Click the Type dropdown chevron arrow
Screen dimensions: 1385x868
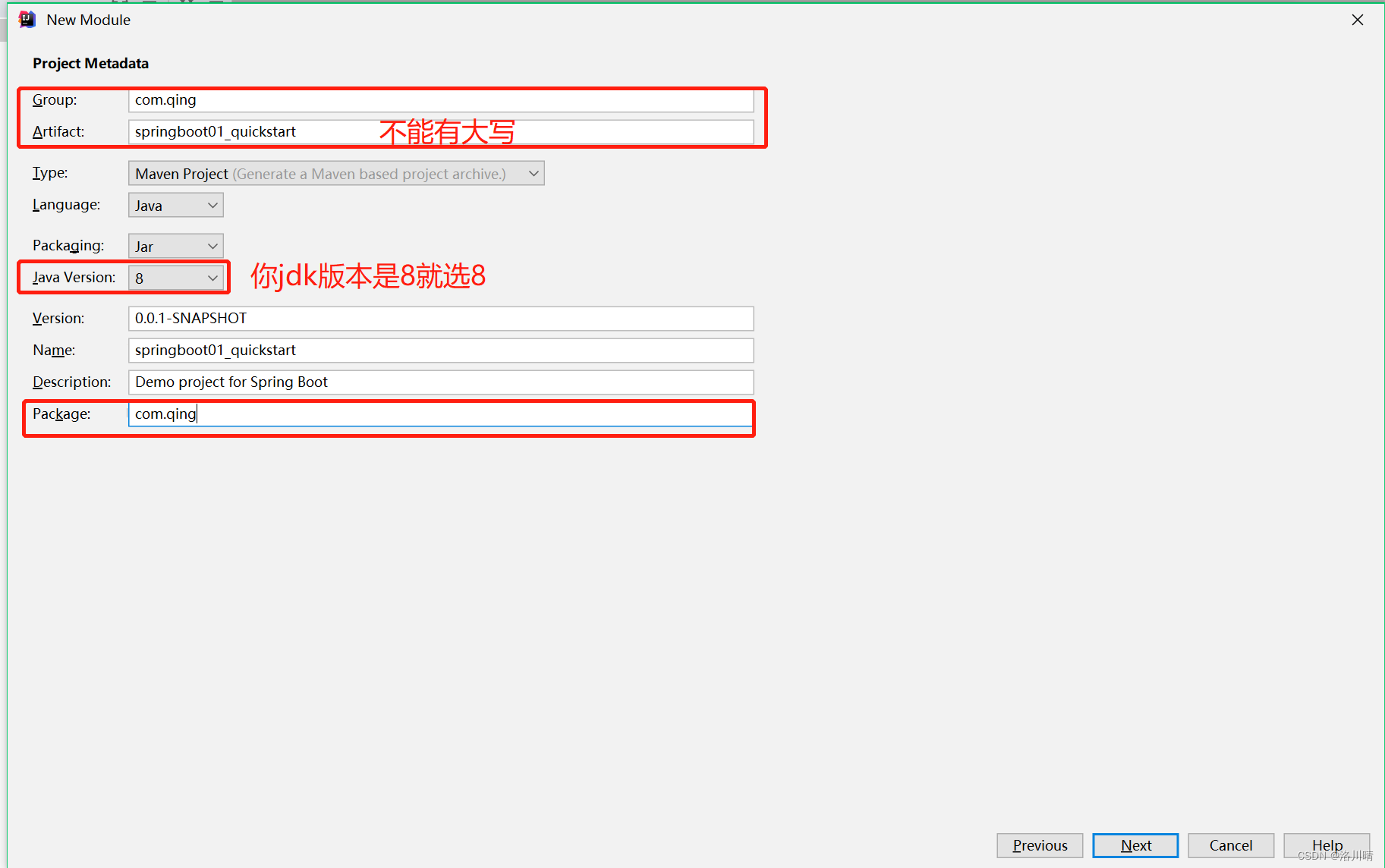(x=534, y=174)
